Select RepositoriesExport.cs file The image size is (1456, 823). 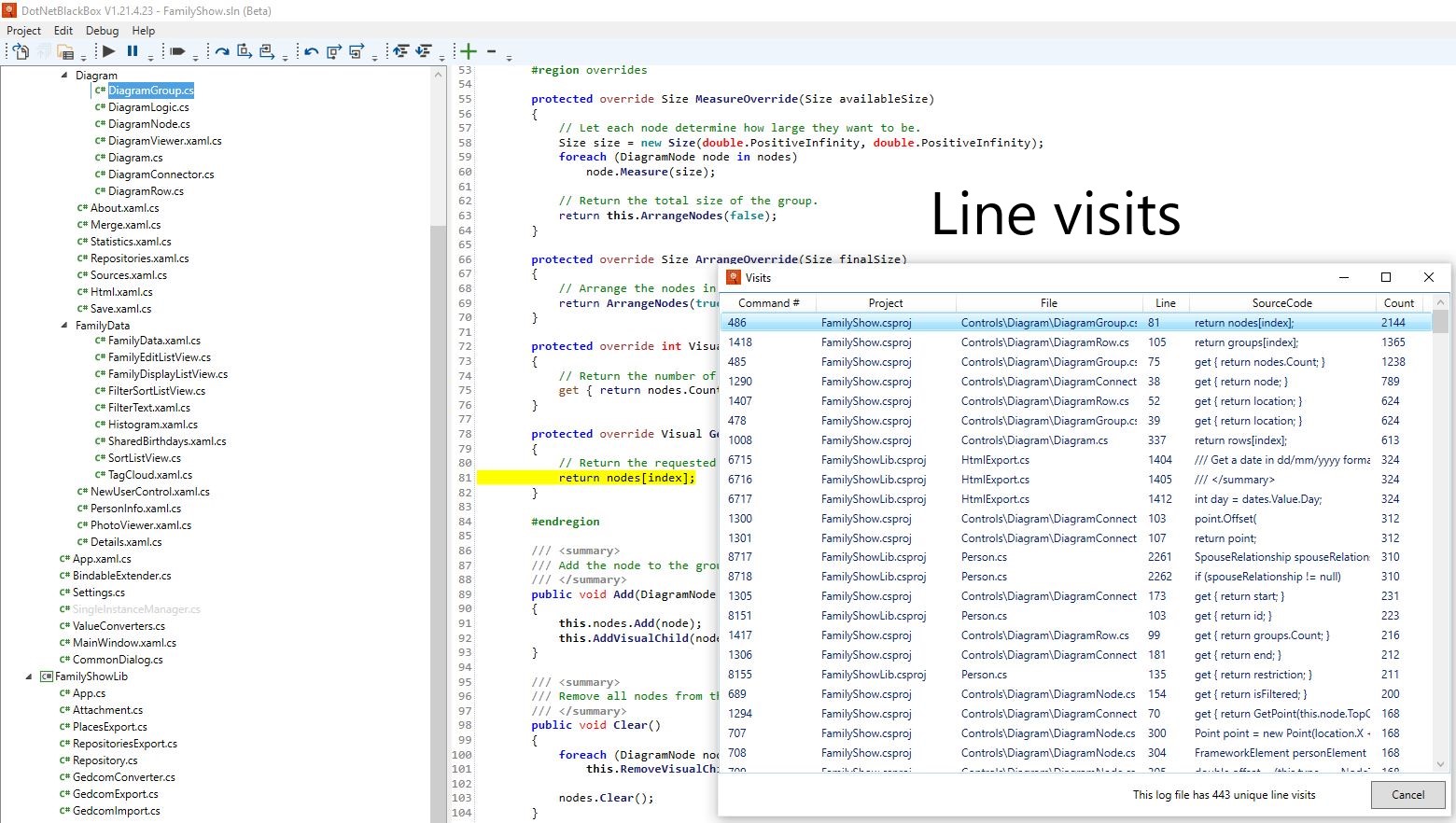(125, 744)
